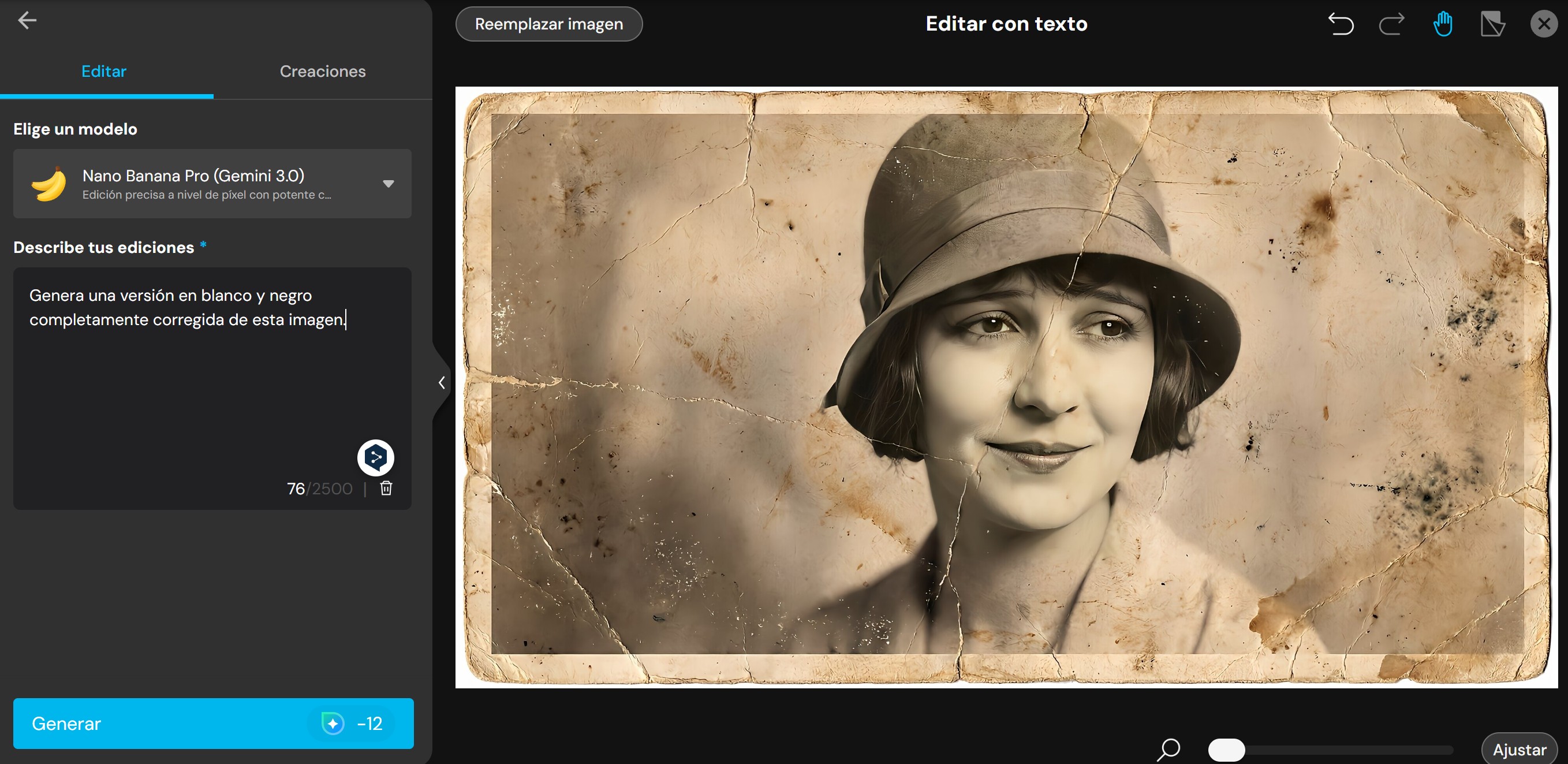Clear the prompt using the trash icon
The height and width of the screenshot is (764, 1568).
coord(386,488)
